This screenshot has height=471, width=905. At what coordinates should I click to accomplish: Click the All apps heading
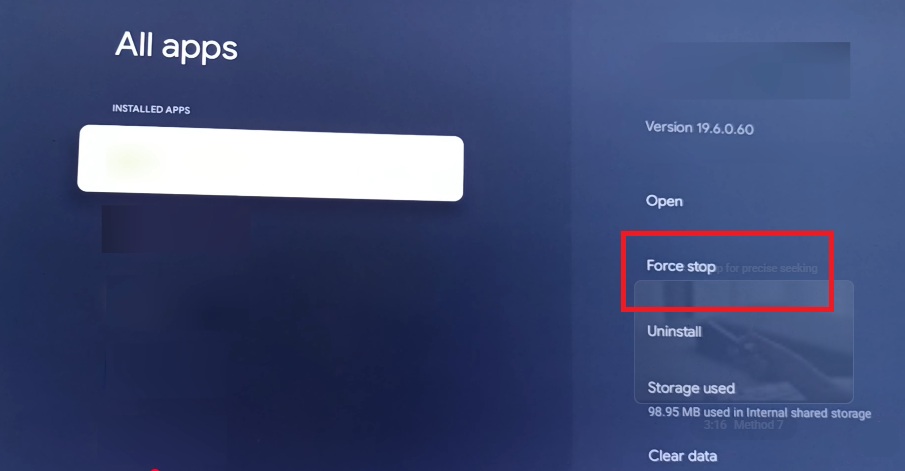tap(176, 46)
